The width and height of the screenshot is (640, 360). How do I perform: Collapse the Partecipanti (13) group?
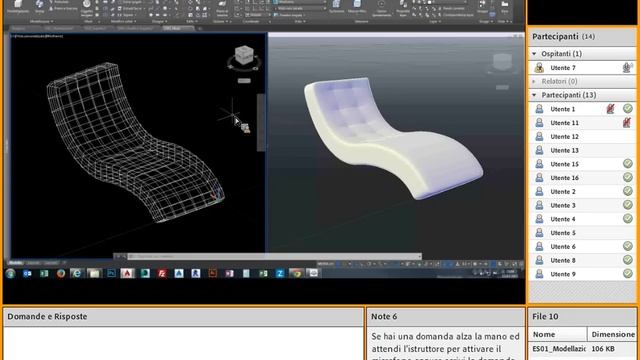click(534, 95)
